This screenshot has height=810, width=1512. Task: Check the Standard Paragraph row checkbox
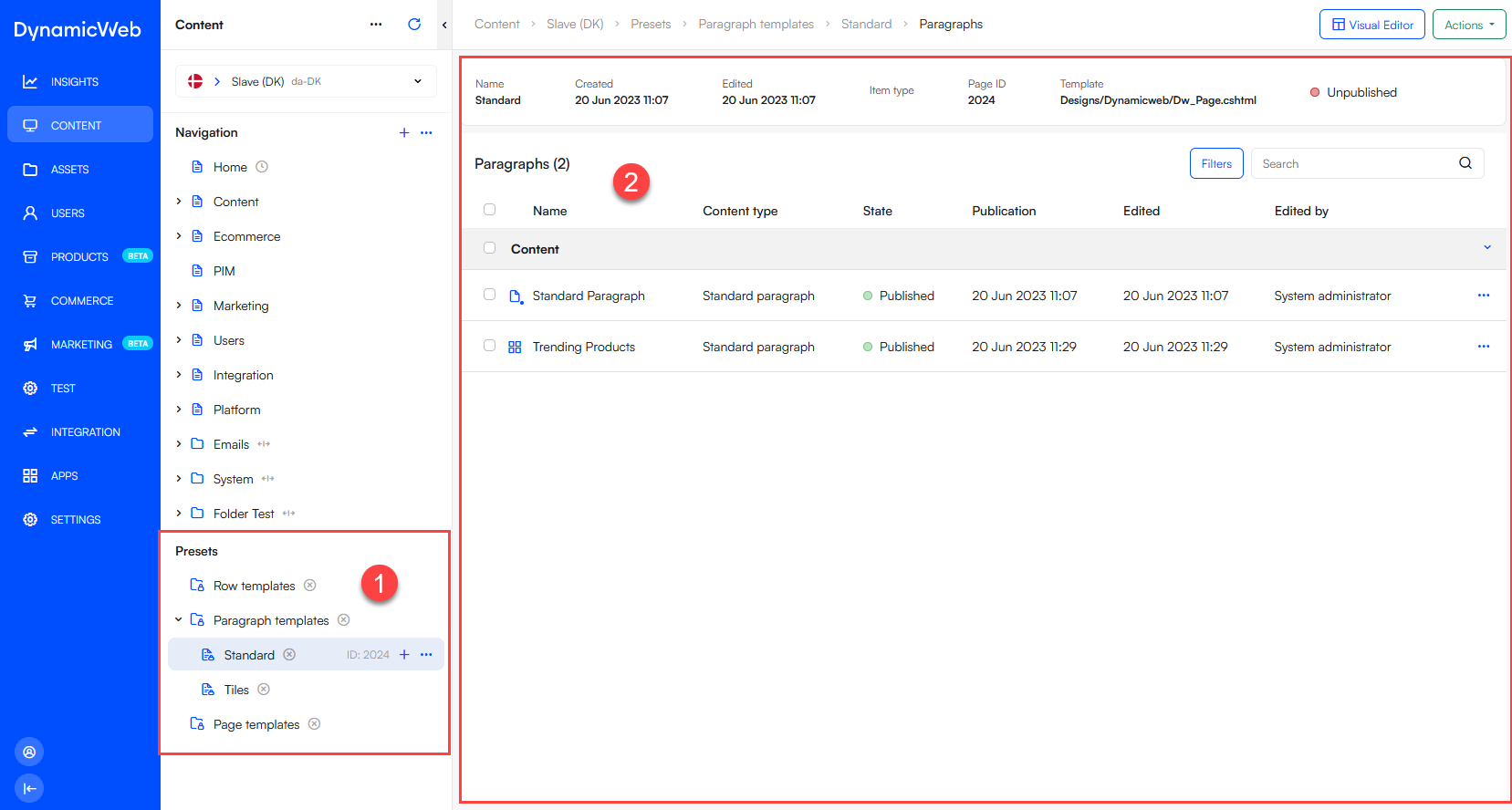[490, 295]
